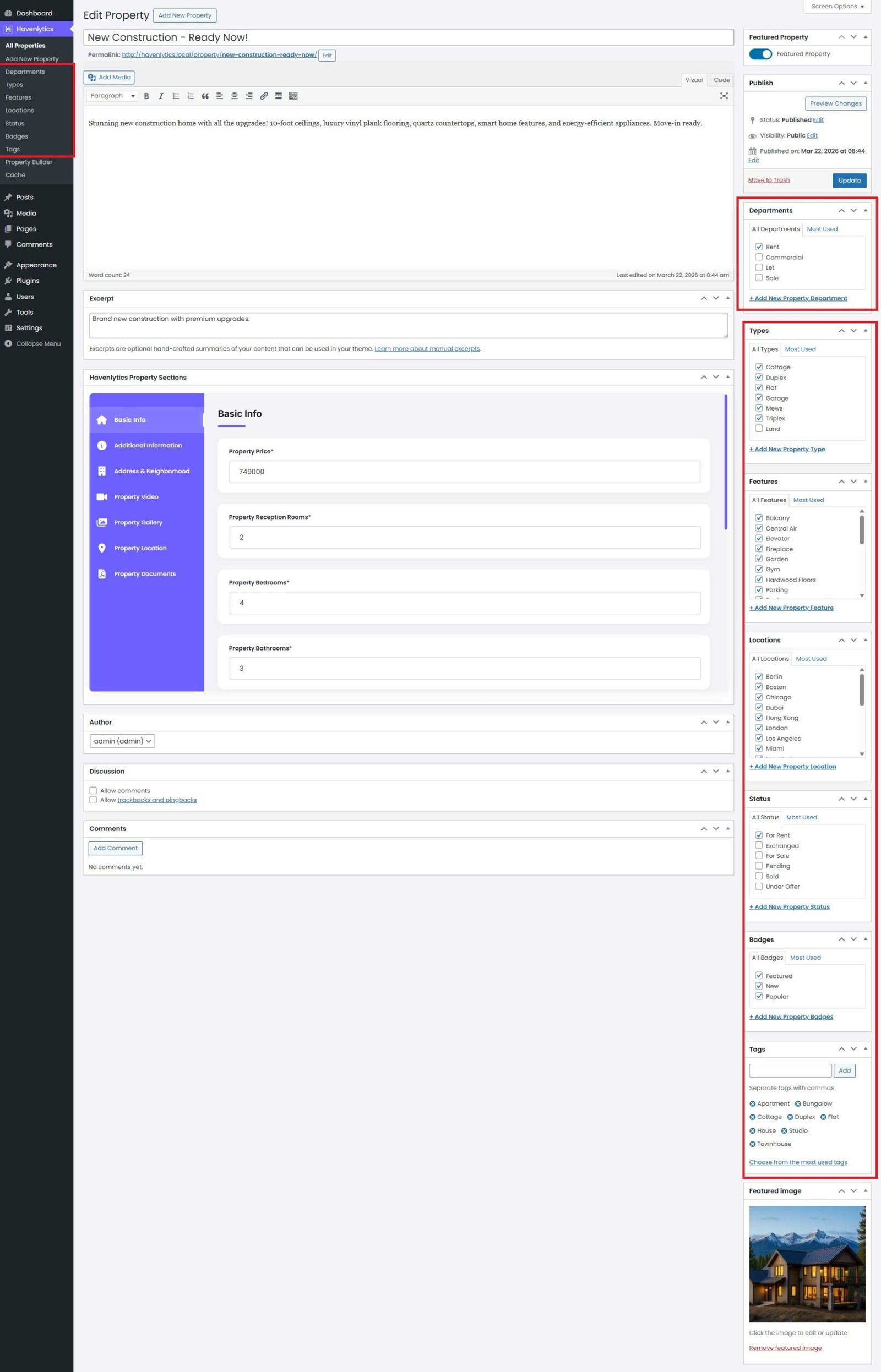881x1372 pixels.
Task: Switch to the Code editor tab
Action: tap(721, 80)
